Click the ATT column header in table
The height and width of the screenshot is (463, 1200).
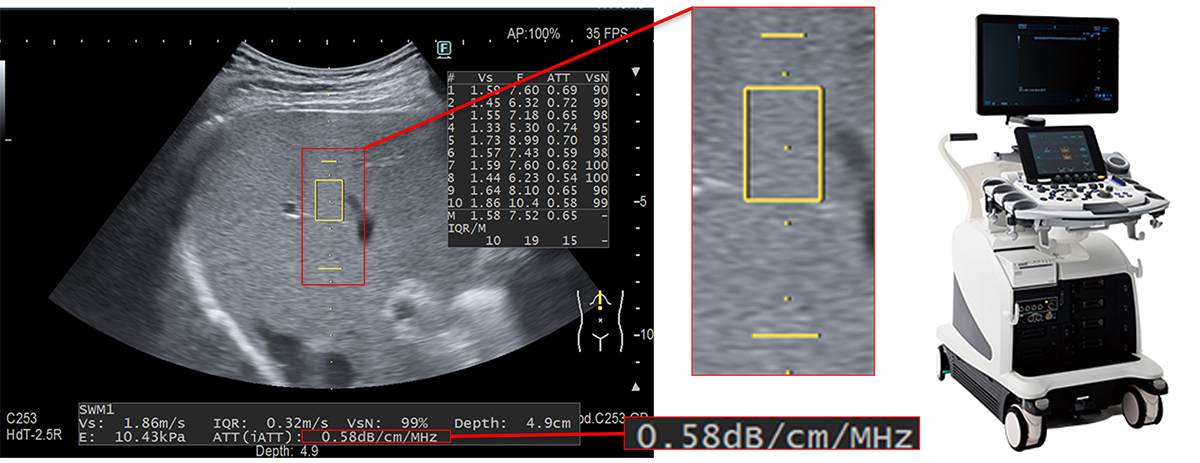click(x=559, y=77)
